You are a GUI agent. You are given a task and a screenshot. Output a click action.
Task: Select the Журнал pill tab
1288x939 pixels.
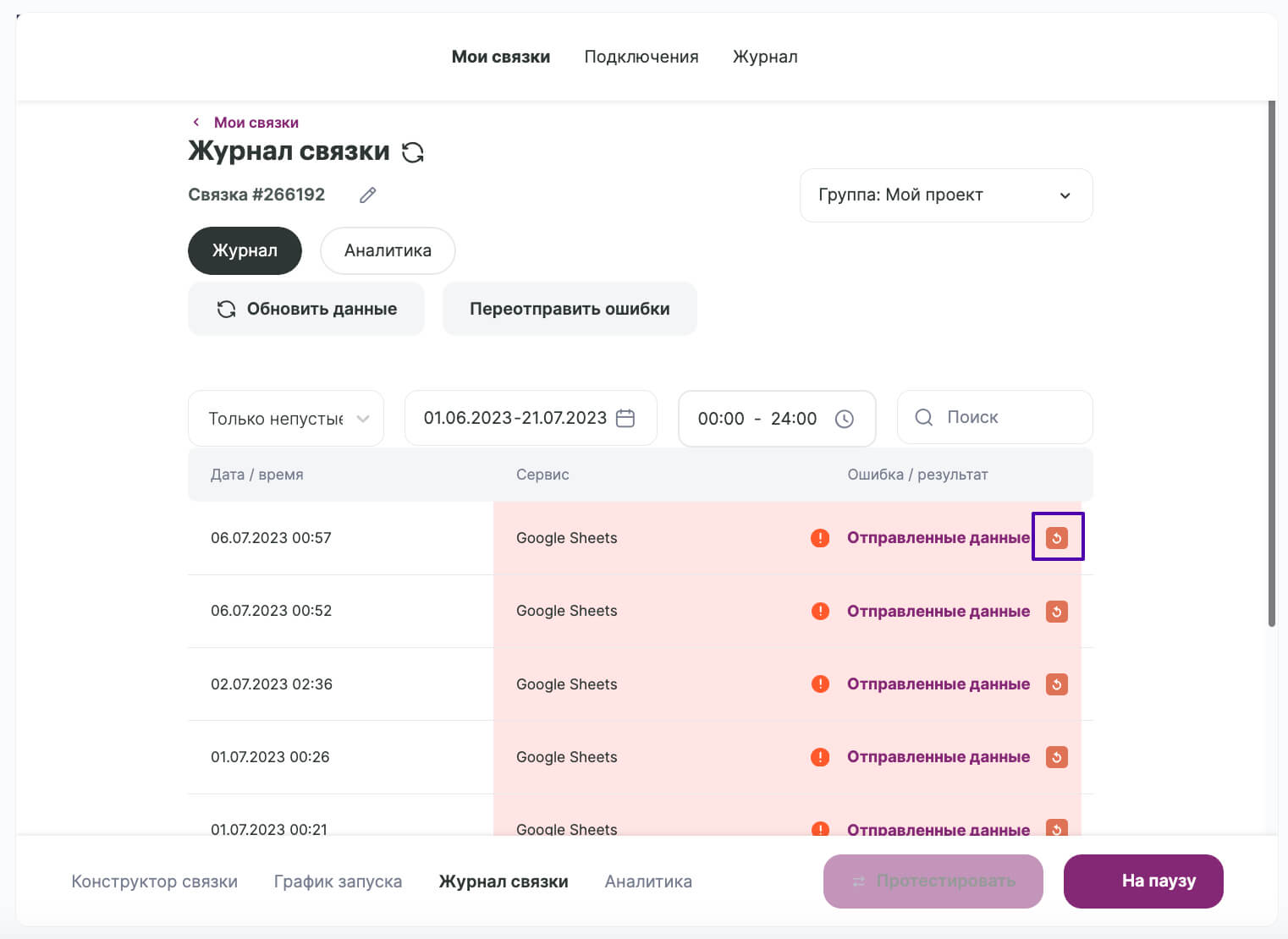click(245, 250)
